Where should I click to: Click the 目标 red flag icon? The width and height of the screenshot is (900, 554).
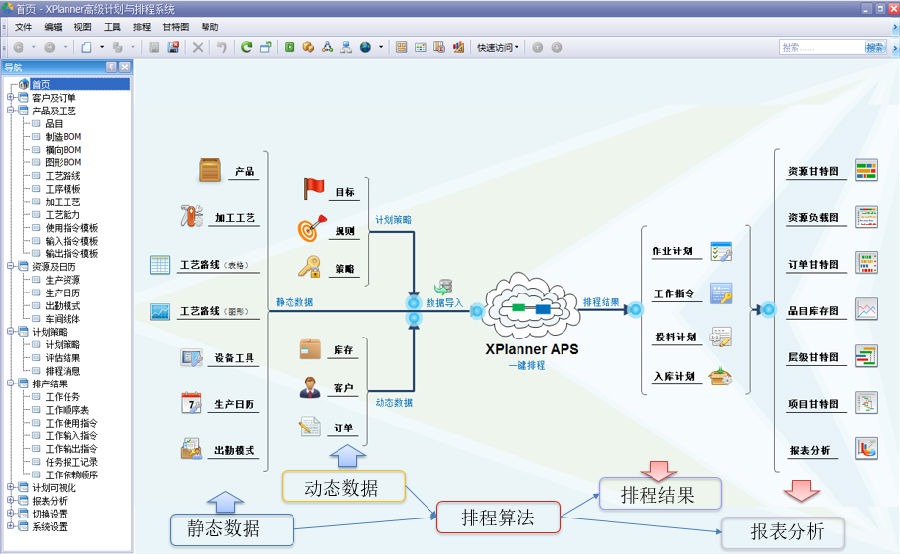pyautogui.click(x=315, y=188)
